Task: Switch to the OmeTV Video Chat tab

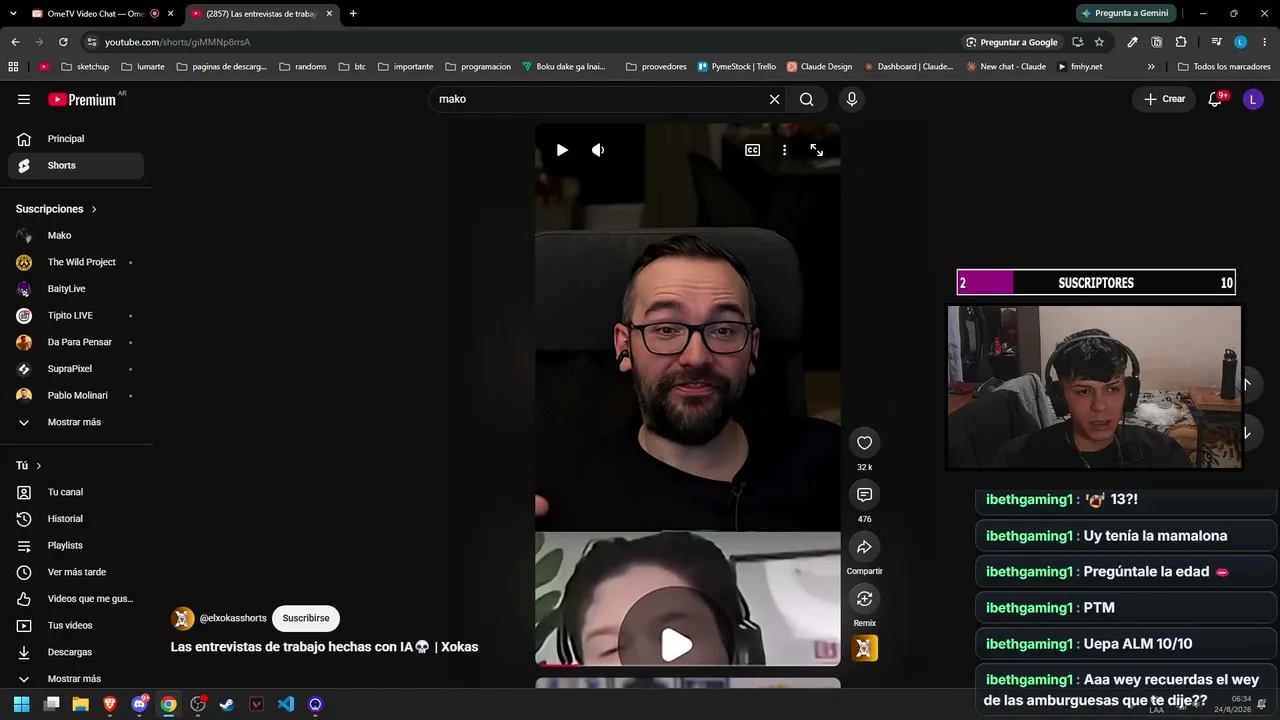Action: coord(95,14)
